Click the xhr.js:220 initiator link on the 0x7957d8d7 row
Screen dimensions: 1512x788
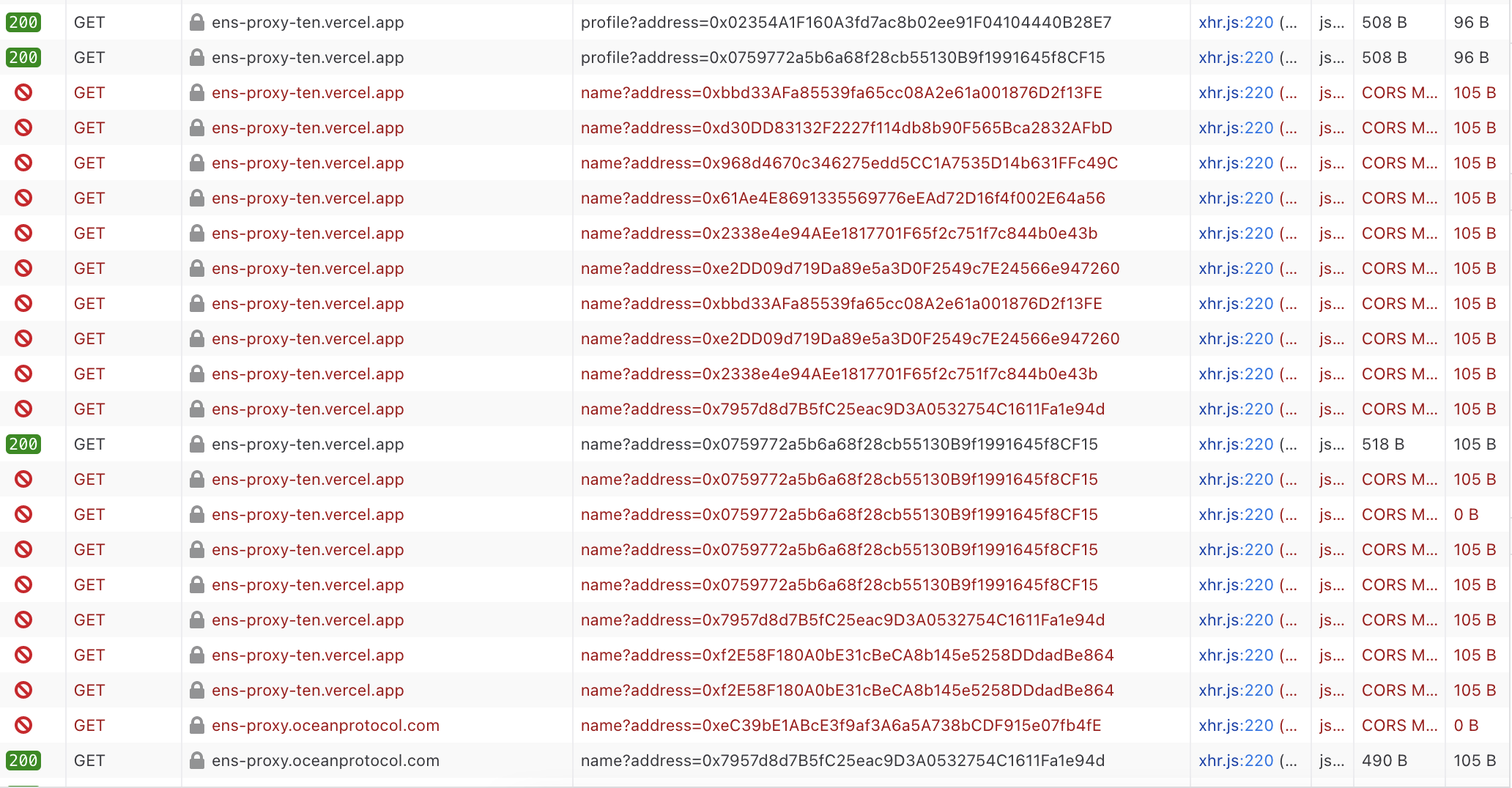pos(1235,409)
